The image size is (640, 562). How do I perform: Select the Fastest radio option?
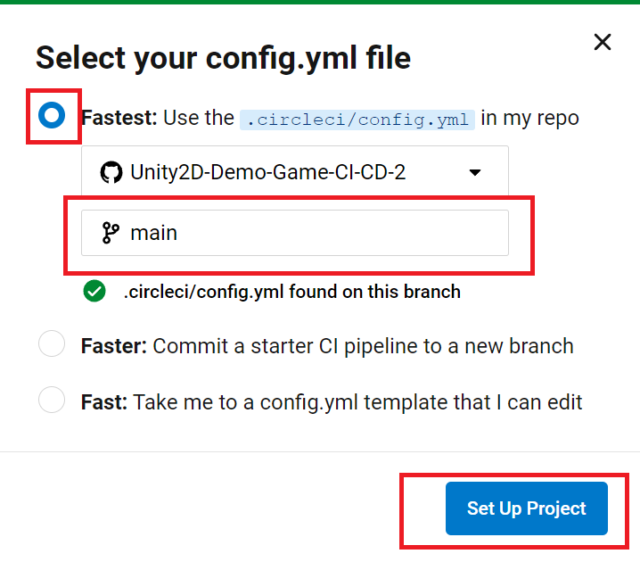(51, 116)
